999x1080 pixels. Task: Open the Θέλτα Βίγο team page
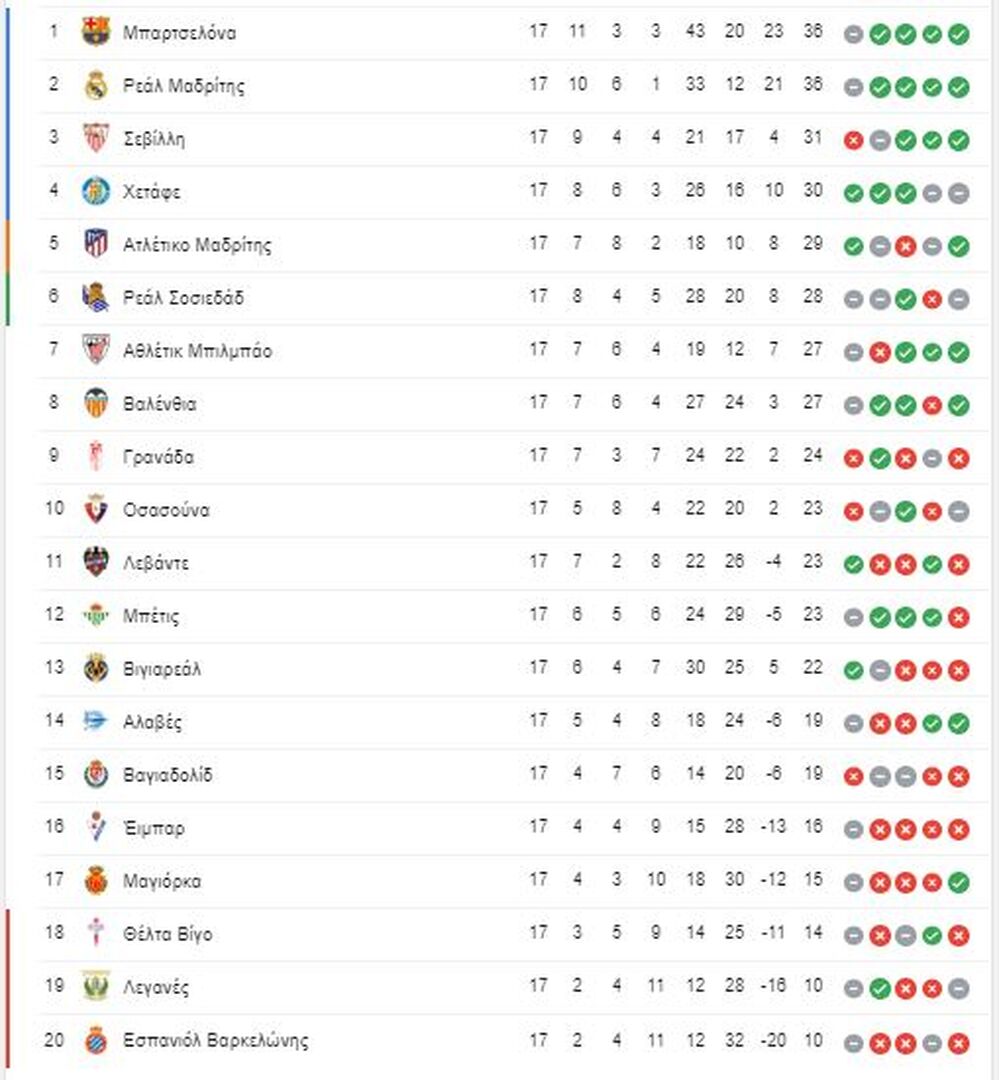[x=167, y=934]
